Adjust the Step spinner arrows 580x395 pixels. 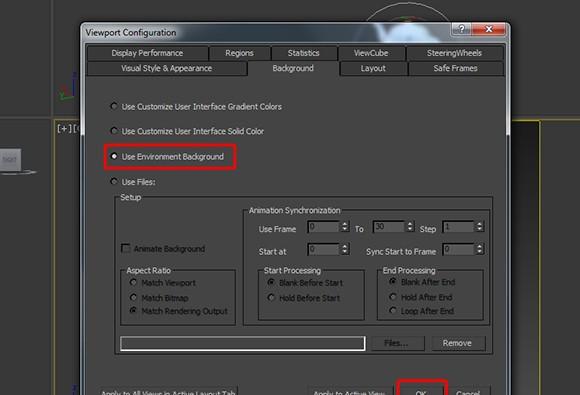click(479, 227)
